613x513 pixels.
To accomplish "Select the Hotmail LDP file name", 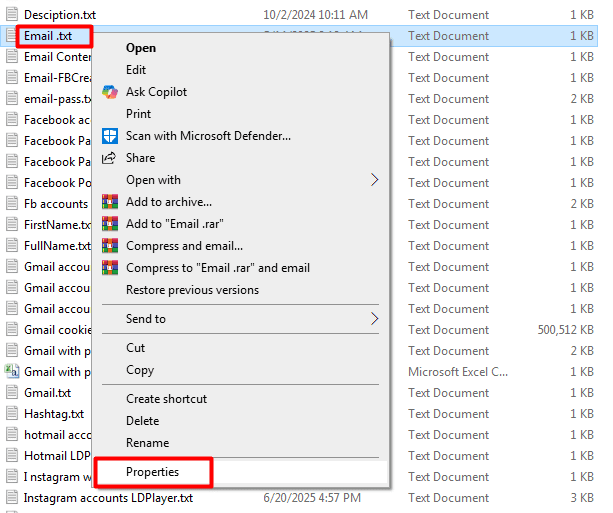I will pyautogui.click(x=57, y=456).
